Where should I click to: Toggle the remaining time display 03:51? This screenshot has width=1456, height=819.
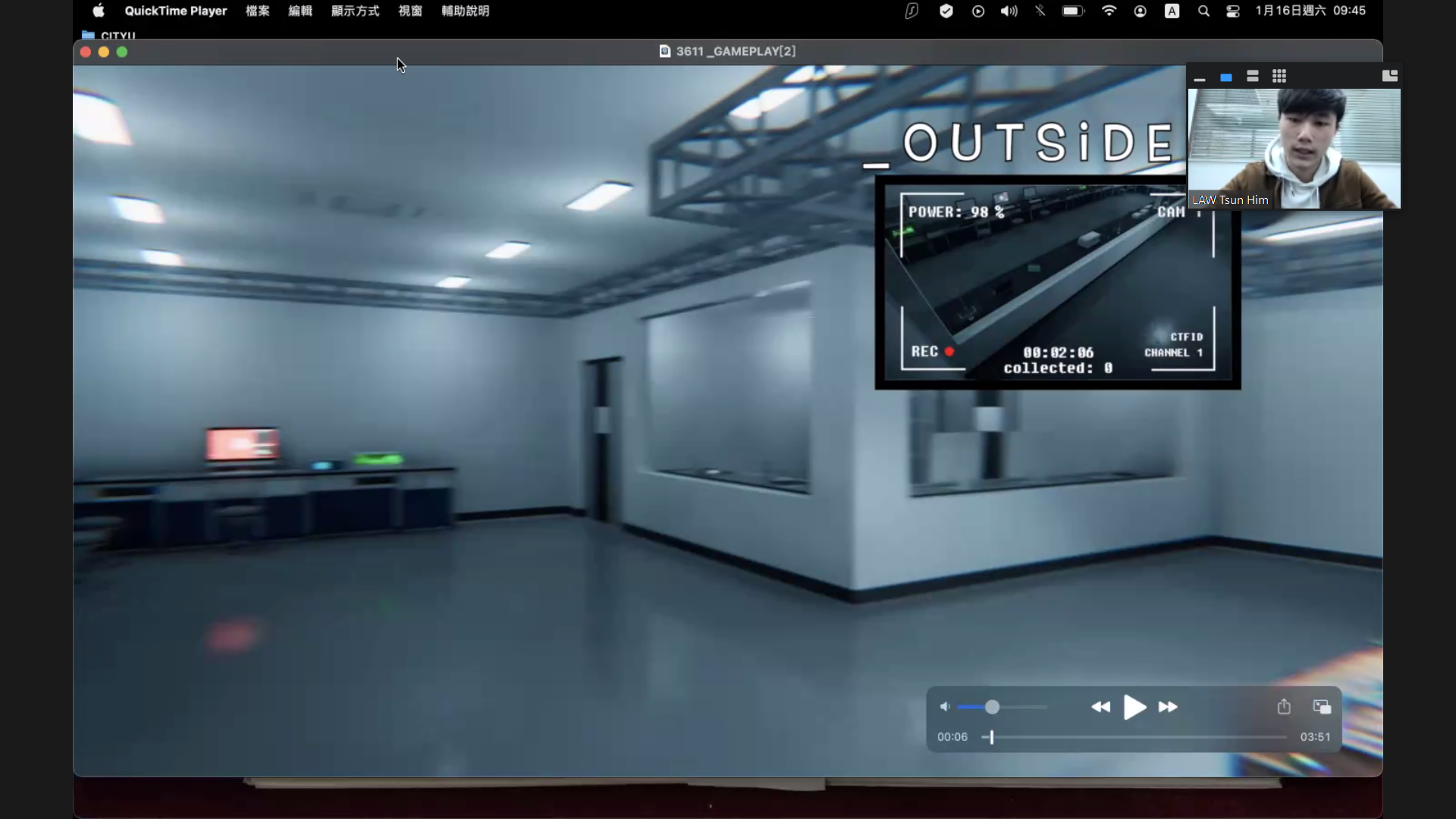(1315, 736)
